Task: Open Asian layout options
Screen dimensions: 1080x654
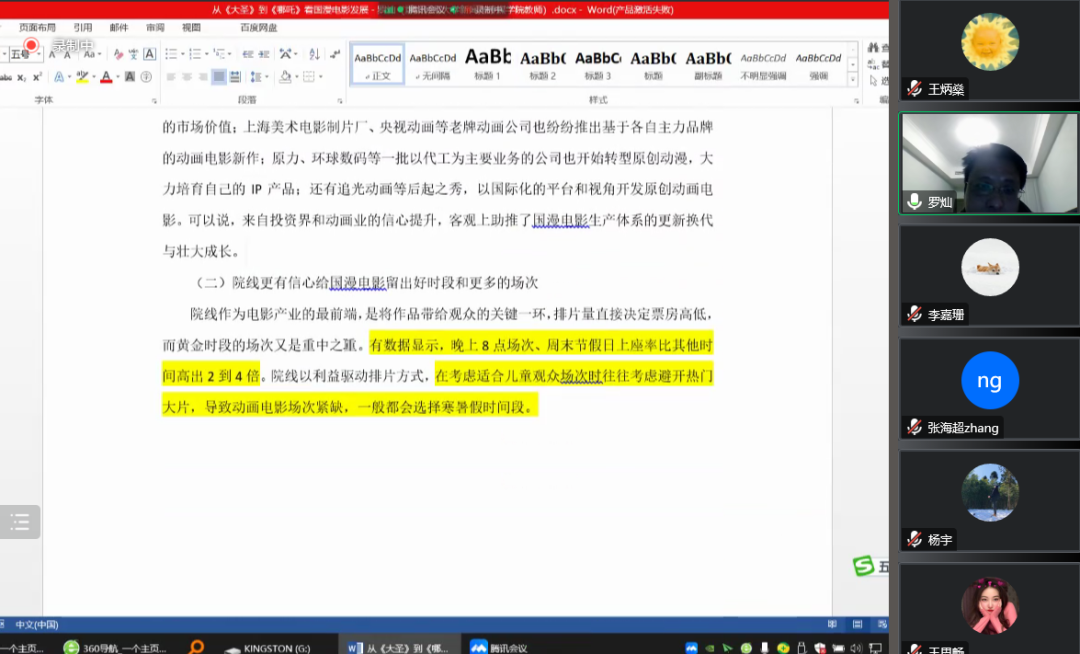Action: pyautogui.click(x=285, y=54)
